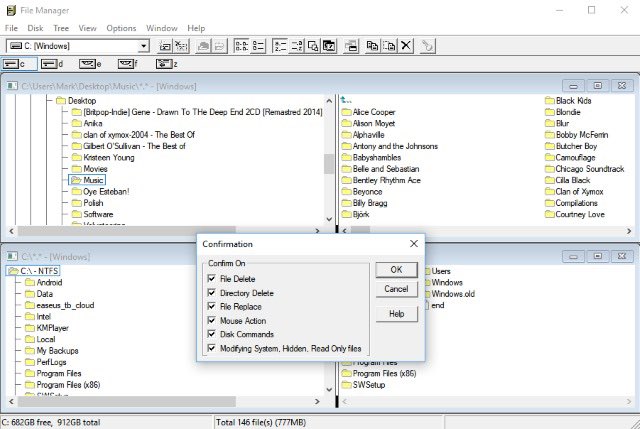Click the Stop Sharing toolbar icon
This screenshot has width=640, height=429.
(x=220, y=46)
